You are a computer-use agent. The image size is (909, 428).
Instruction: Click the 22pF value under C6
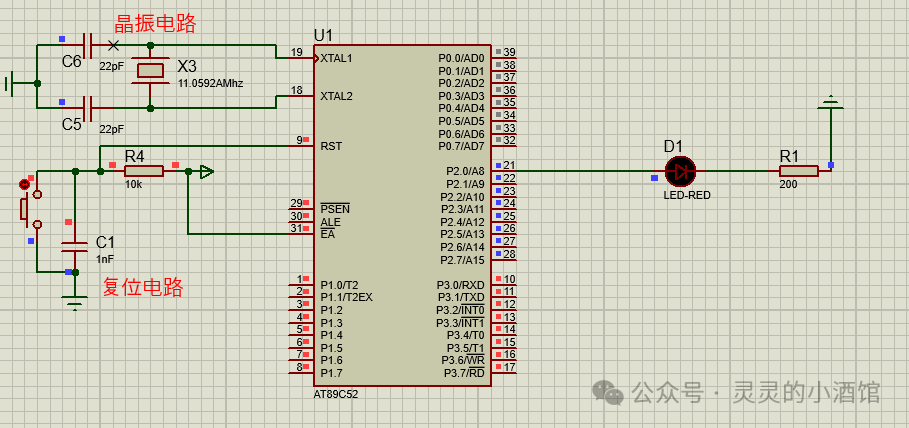[111, 66]
